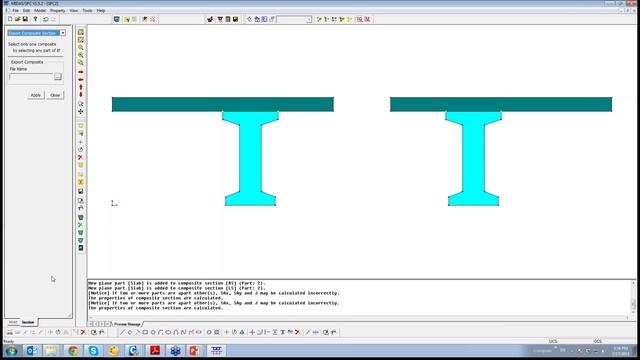Open Outlook from the taskbar

[x=32, y=351]
